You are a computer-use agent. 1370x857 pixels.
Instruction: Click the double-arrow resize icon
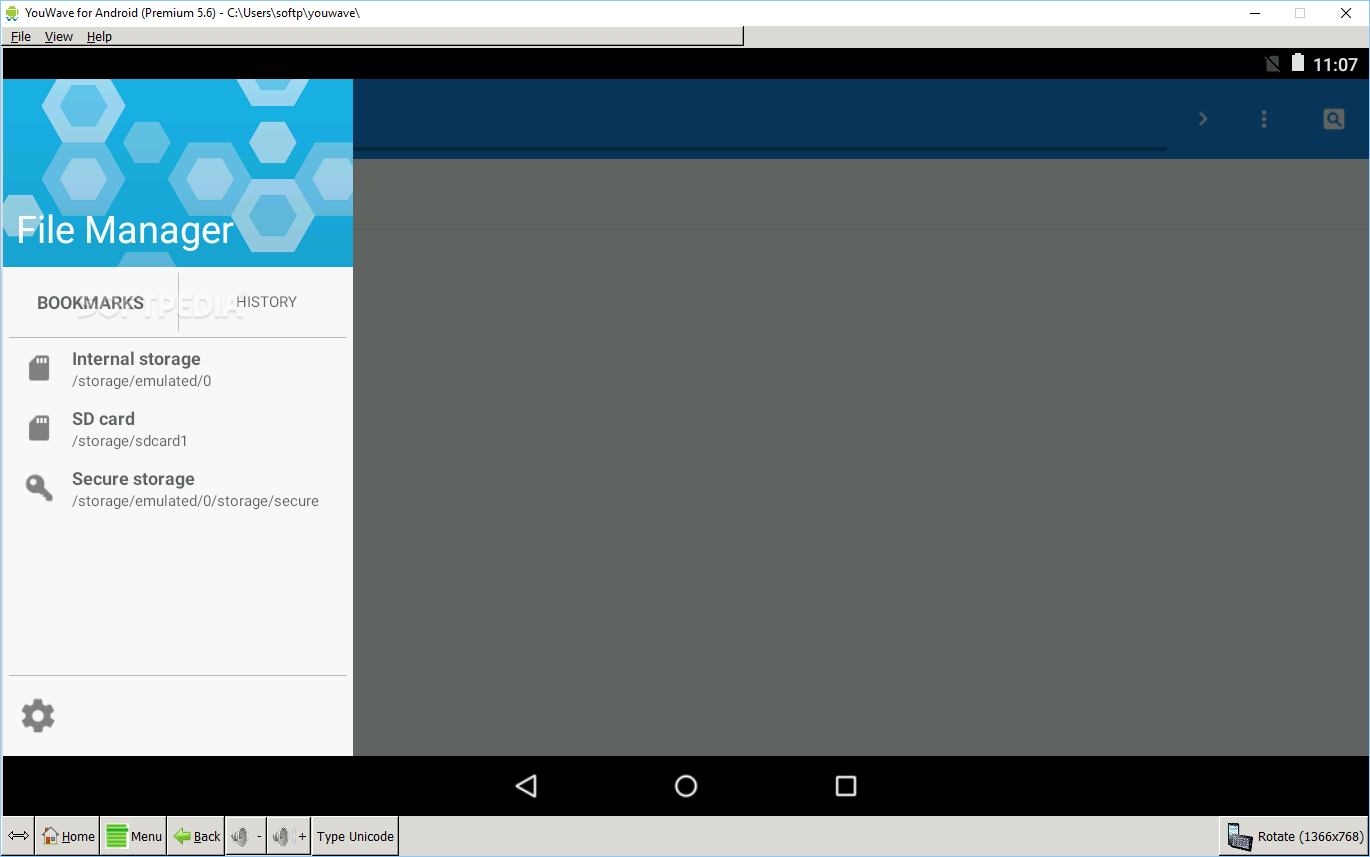point(19,836)
